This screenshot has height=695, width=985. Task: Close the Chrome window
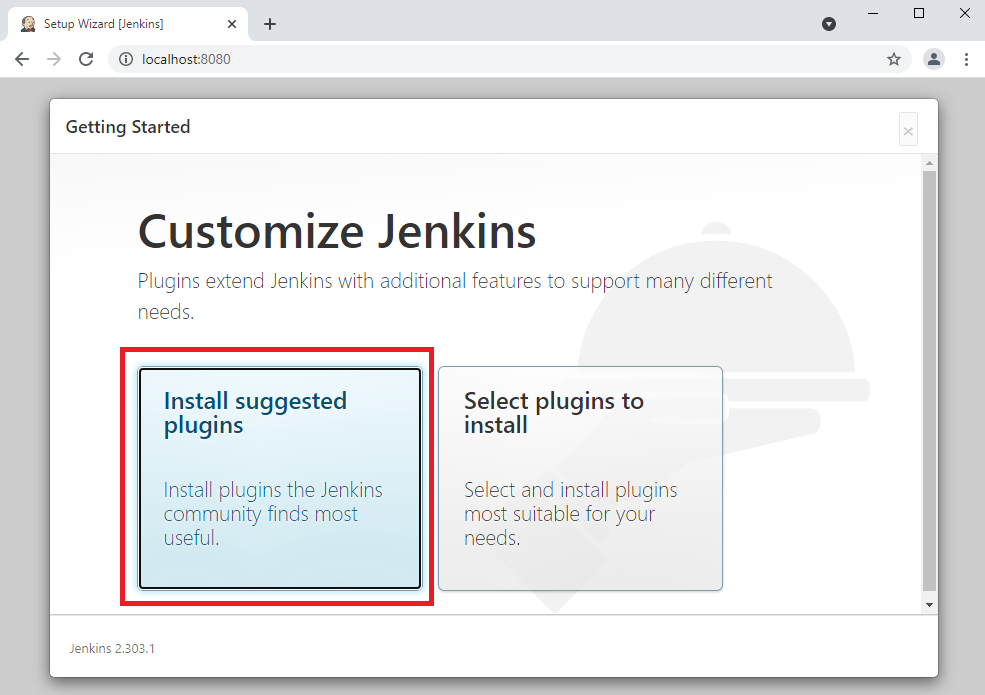pos(965,13)
